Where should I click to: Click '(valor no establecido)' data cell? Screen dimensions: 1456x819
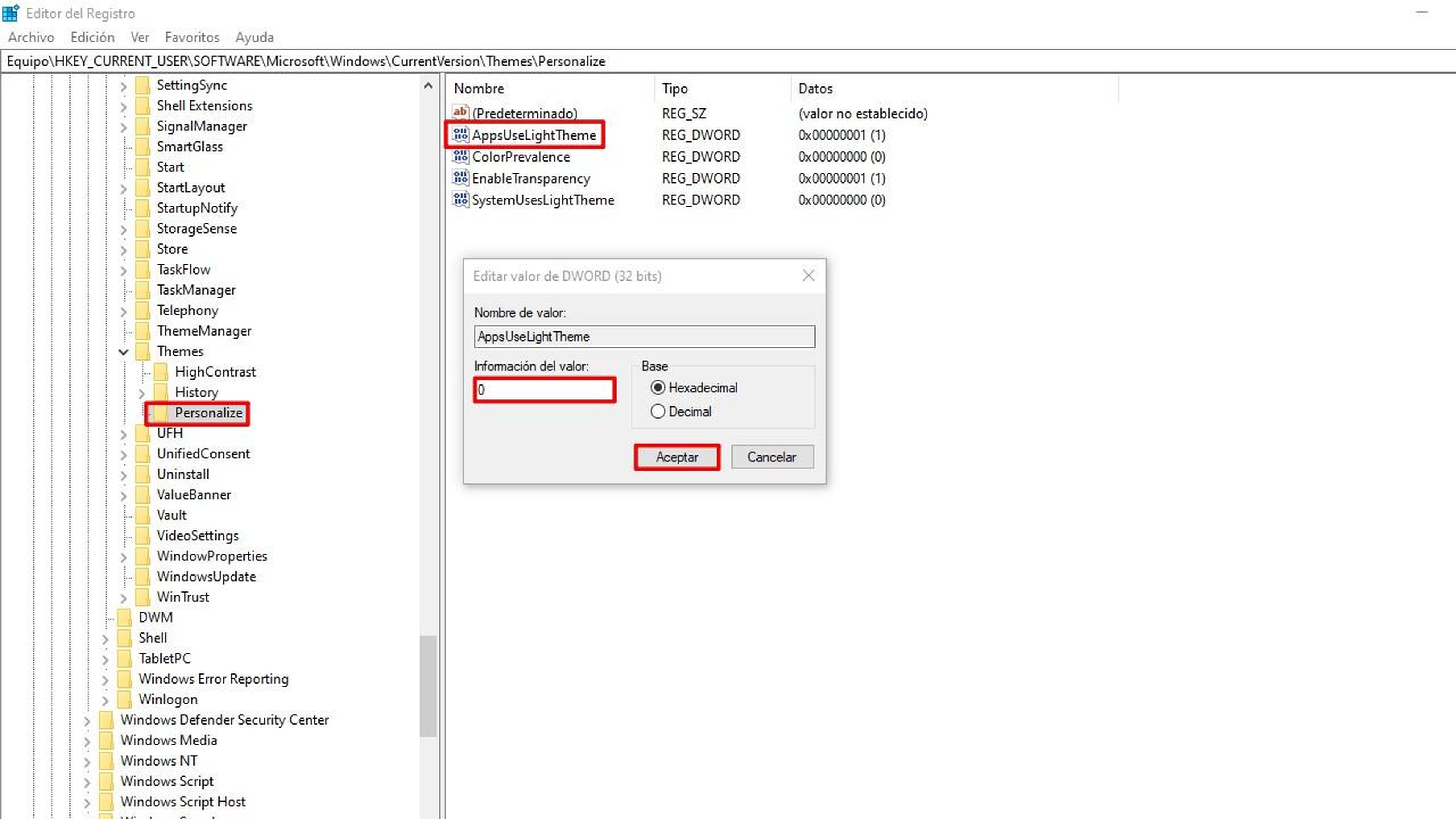click(863, 114)
